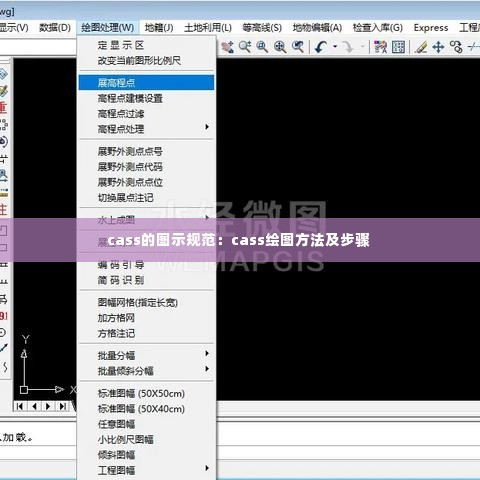Go to previous layout tab arrow
This screenshot has height=480, width=480.
[34, 406]
